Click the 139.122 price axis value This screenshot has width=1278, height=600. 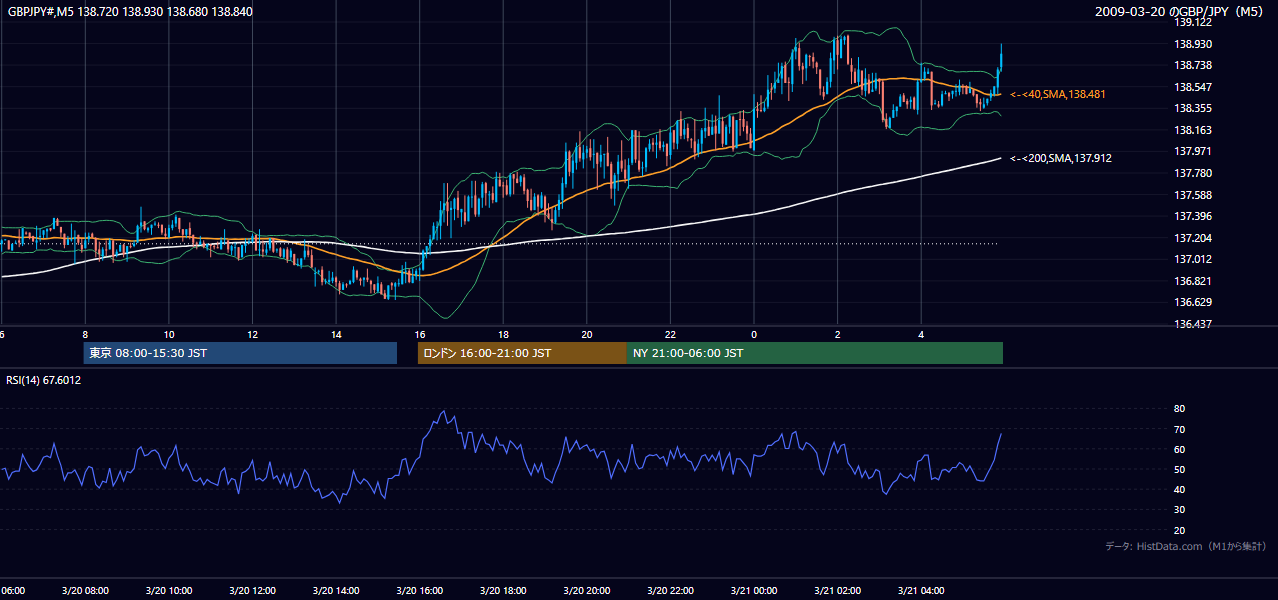point(1193,22)
